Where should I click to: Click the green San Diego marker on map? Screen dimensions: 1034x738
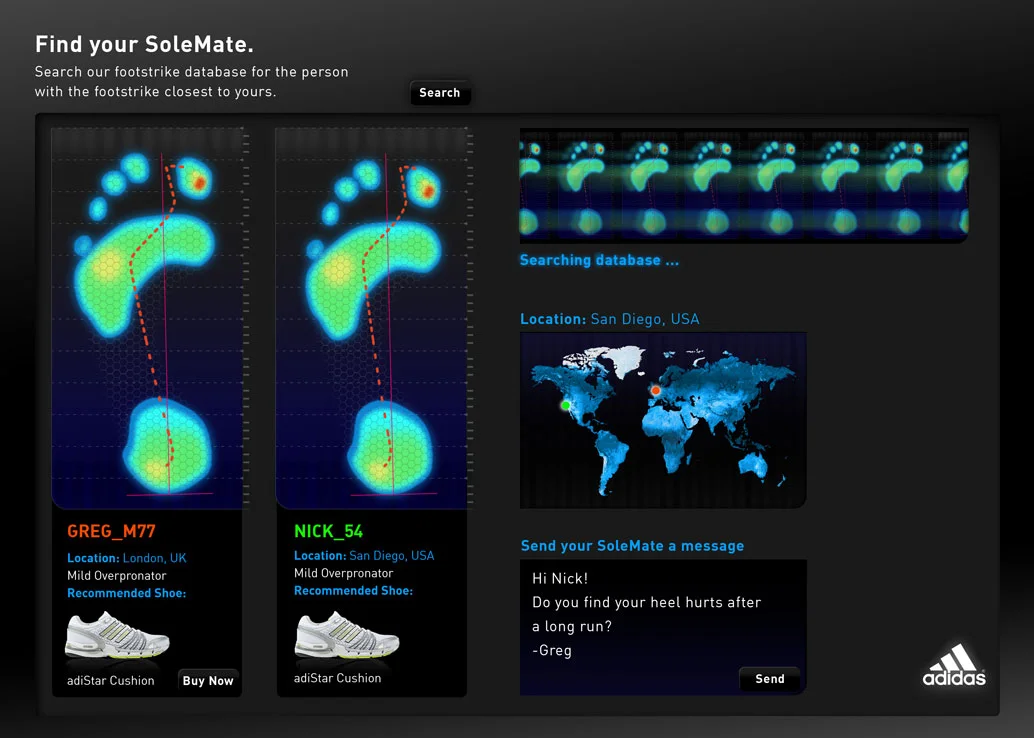(x=565, y=405)
